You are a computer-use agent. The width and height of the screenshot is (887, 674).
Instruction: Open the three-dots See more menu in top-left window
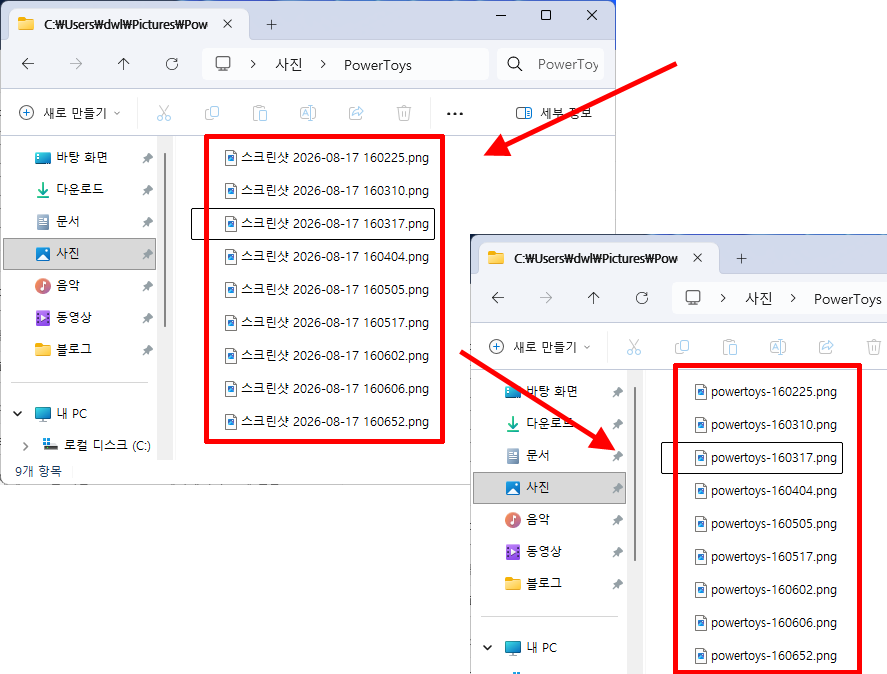[x=455, y=114]
